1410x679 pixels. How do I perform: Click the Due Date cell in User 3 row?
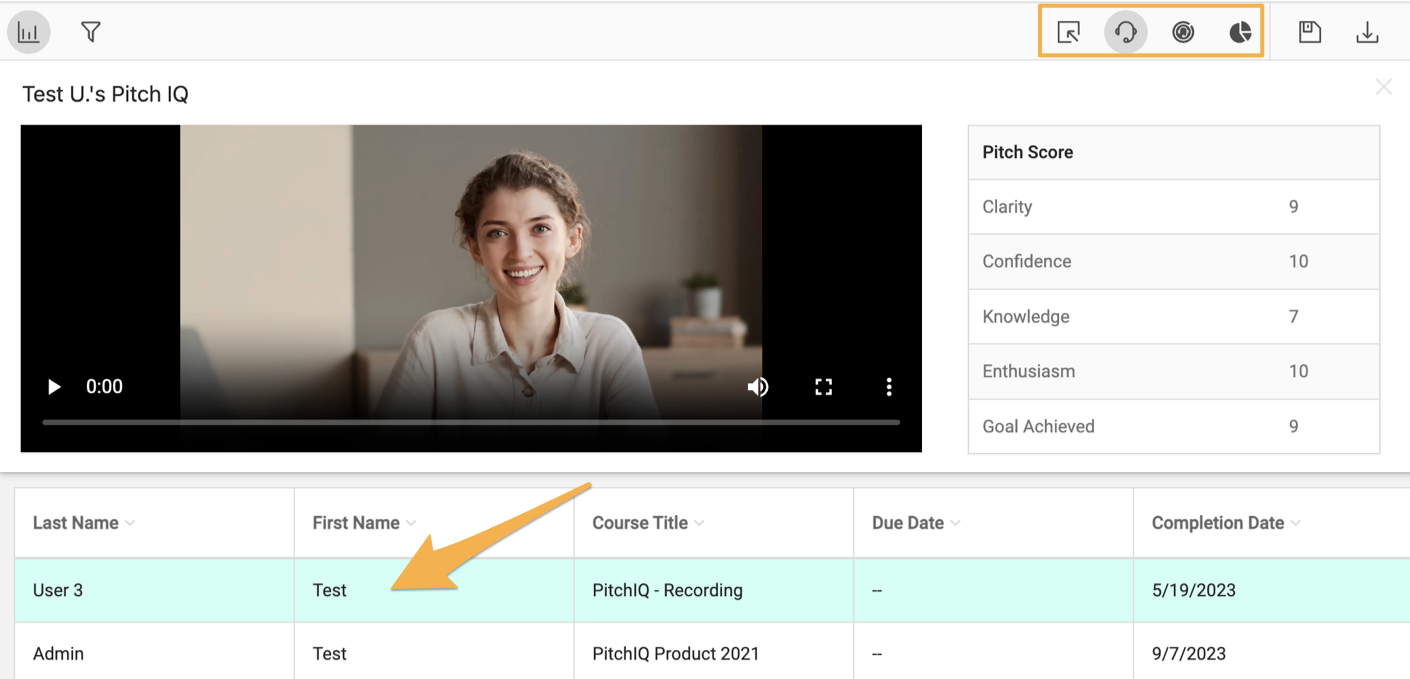pyautogui.click(x=994, y=590)
